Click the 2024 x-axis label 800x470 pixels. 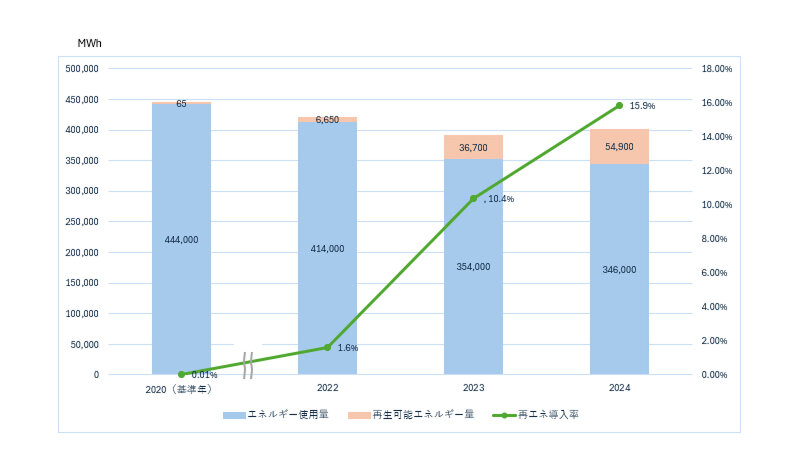pyautogui.click(x=619, y=388)
